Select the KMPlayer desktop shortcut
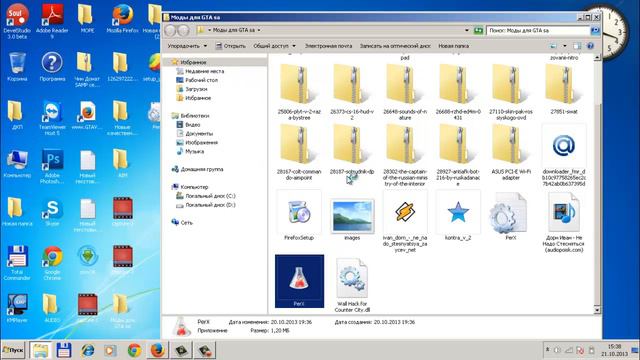The height and width of the screenshot is (360, 640). 17,308
